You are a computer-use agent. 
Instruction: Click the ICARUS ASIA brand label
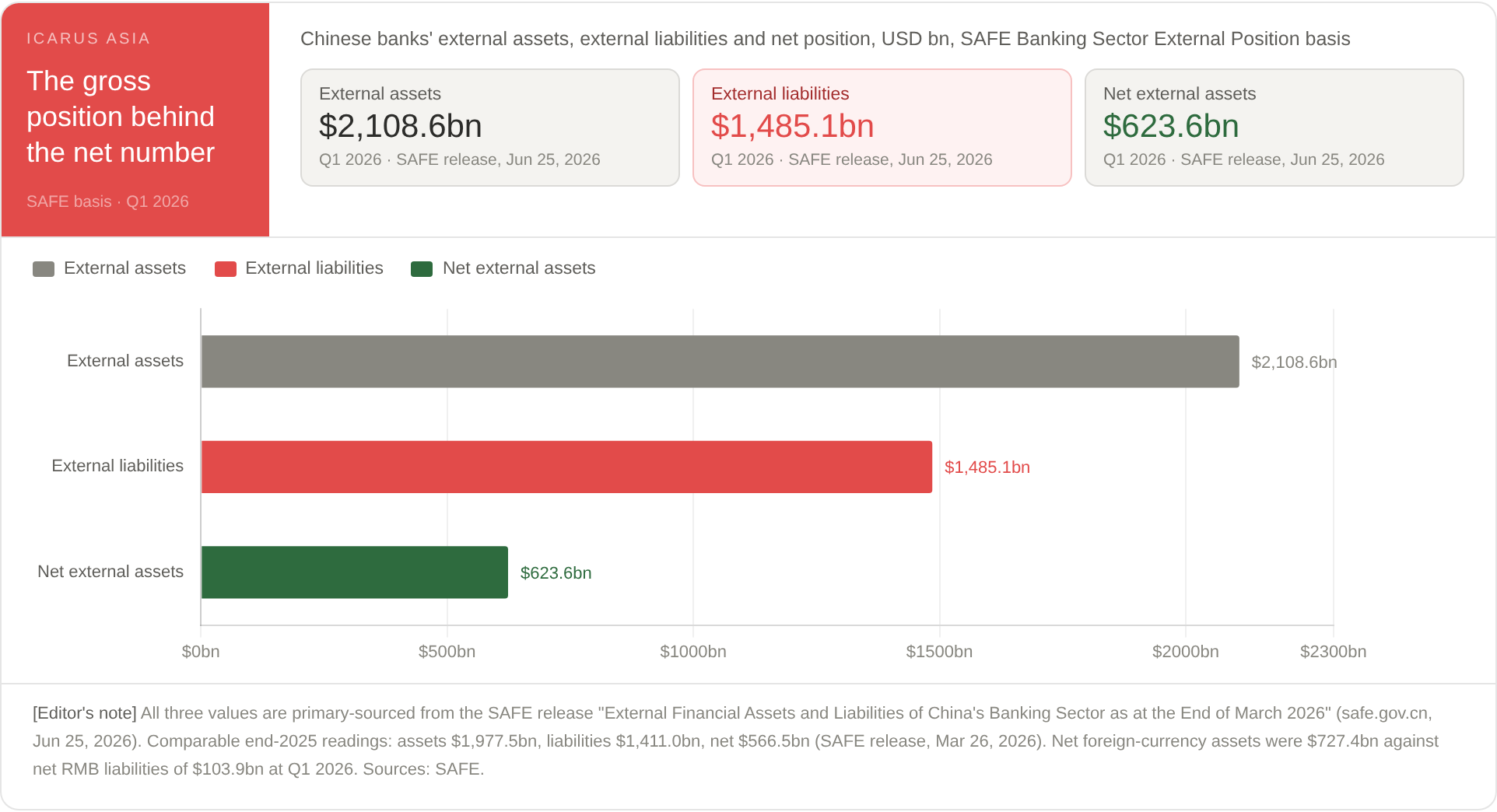(88, 39)
